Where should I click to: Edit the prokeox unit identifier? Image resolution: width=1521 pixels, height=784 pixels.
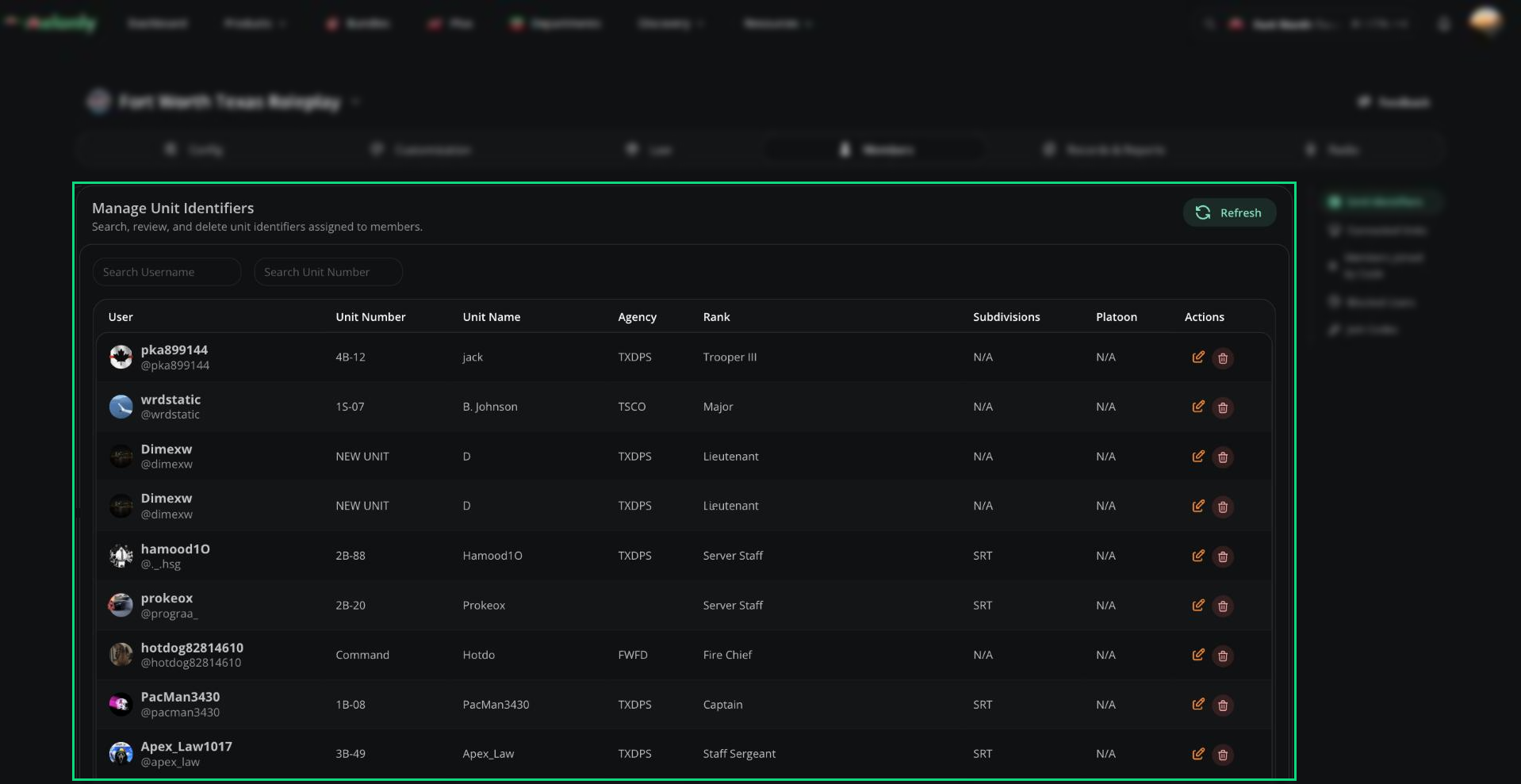pyautogui.click(x=1198, y=606)
